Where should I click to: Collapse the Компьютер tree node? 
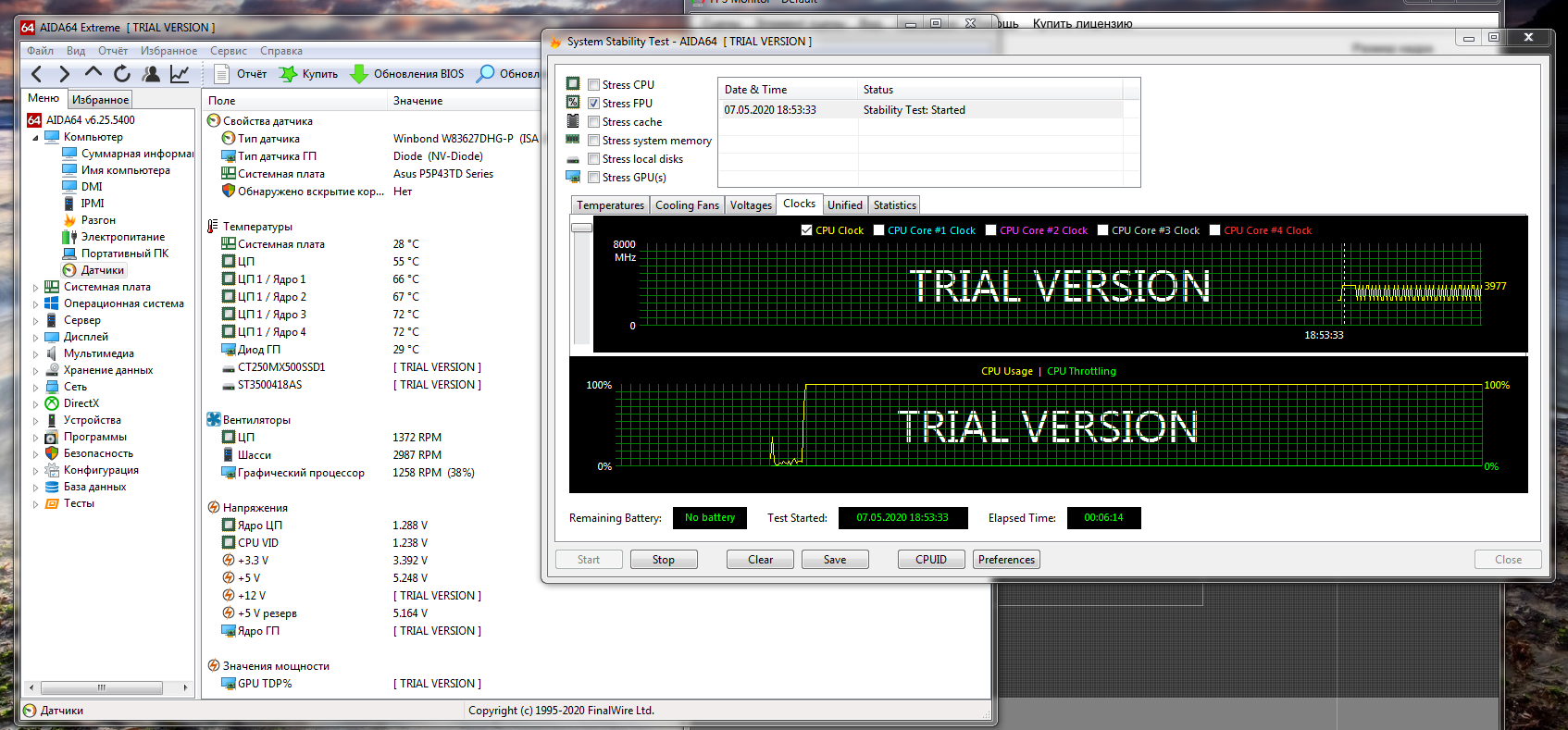(x=36, y=138)
